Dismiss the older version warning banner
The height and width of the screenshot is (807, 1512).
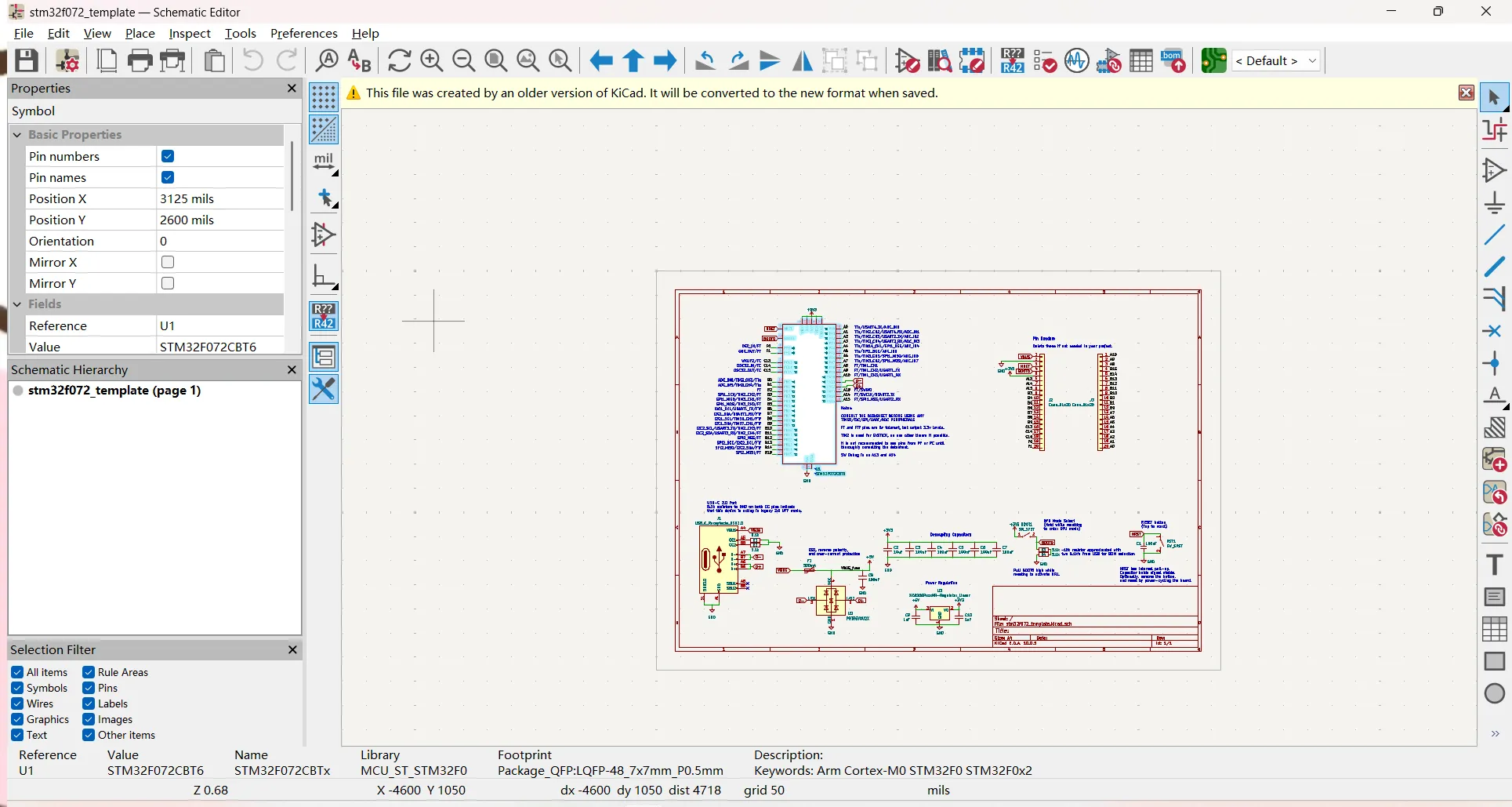(1466, 93)
